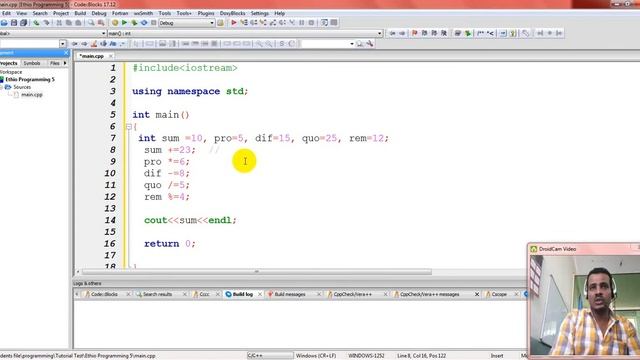Rebuild the project with the blue arrows icon

(144, 23)
